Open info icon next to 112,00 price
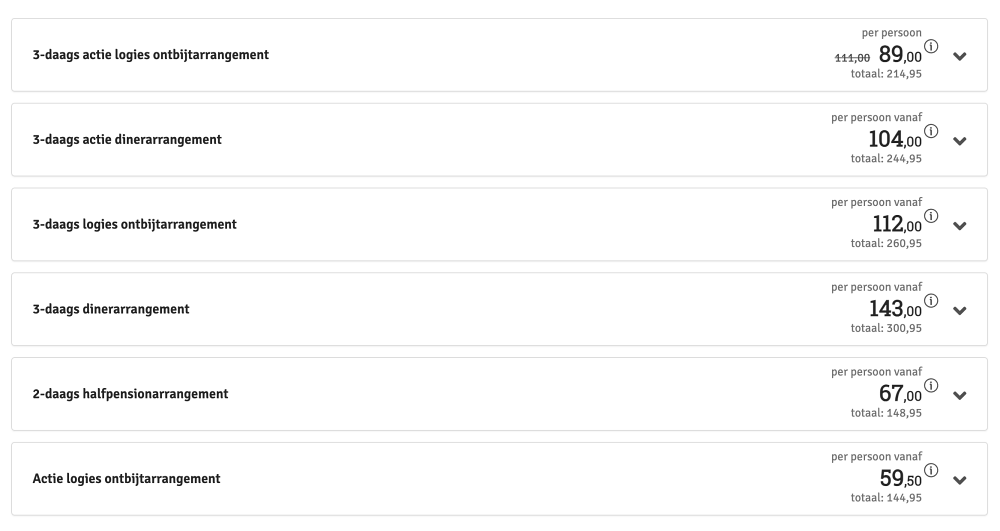 click(931, 216)
